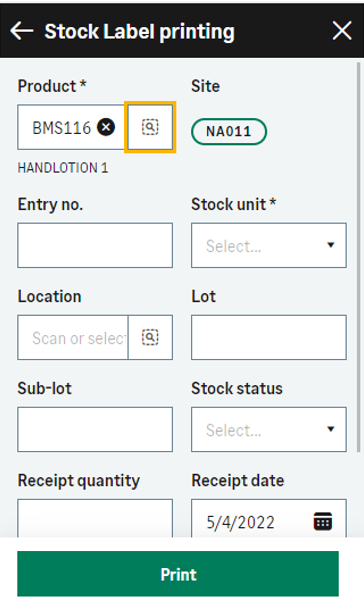
Task: Focus the Entry no. input field
Action: click(x=95, y=245)
